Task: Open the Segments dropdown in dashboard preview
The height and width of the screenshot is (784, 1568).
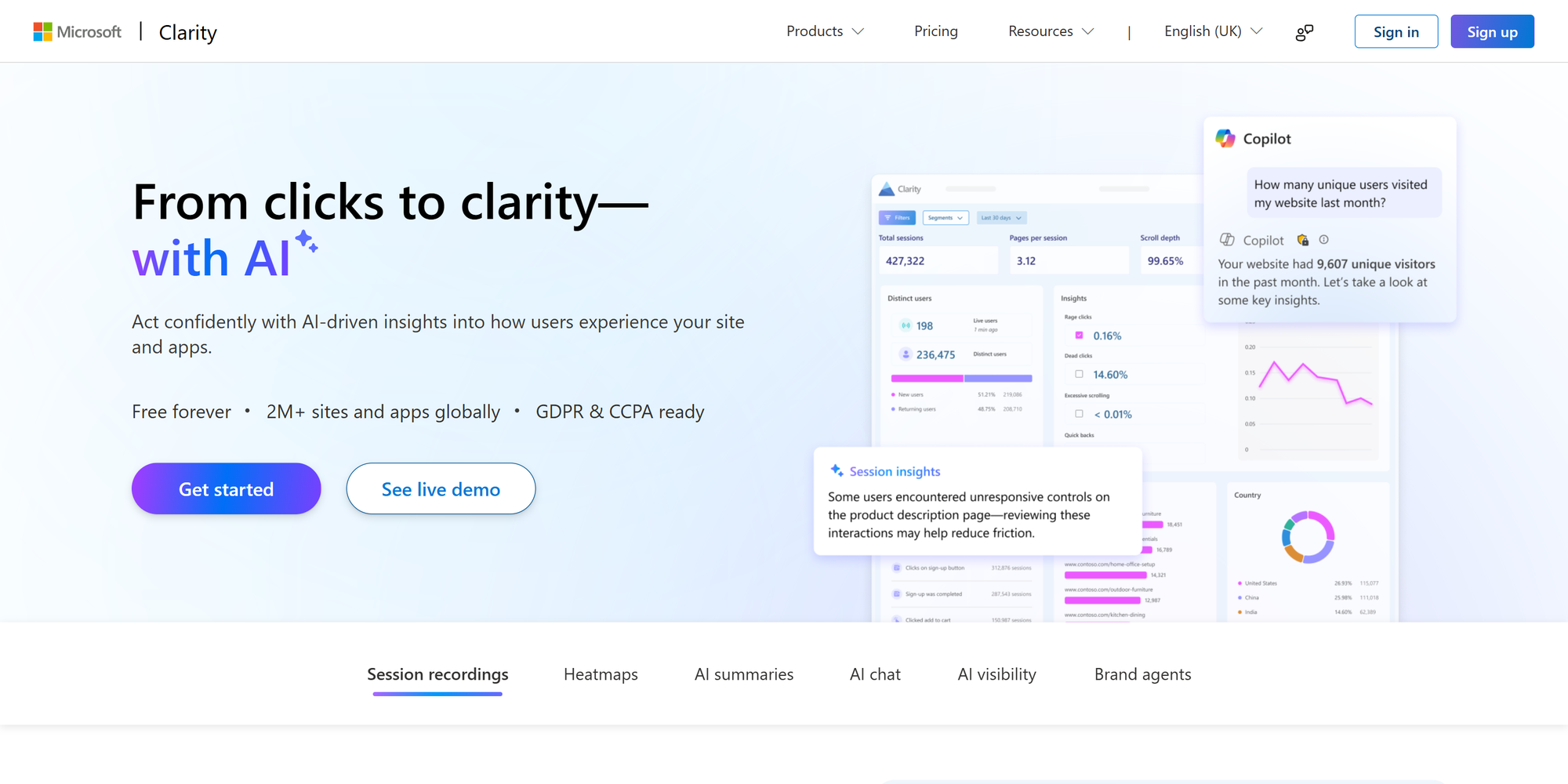Action: click(946, 217)
